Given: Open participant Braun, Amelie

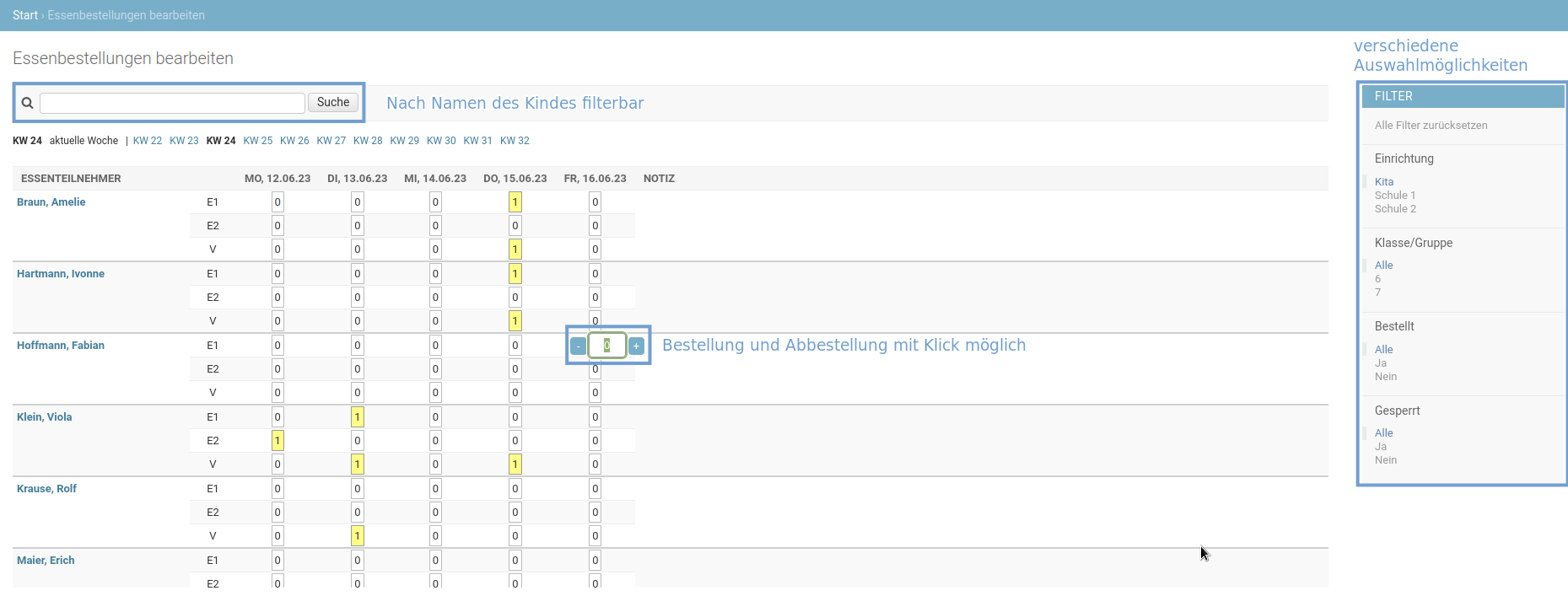Looking at the screenshot, I should click(x=51, y=202).
